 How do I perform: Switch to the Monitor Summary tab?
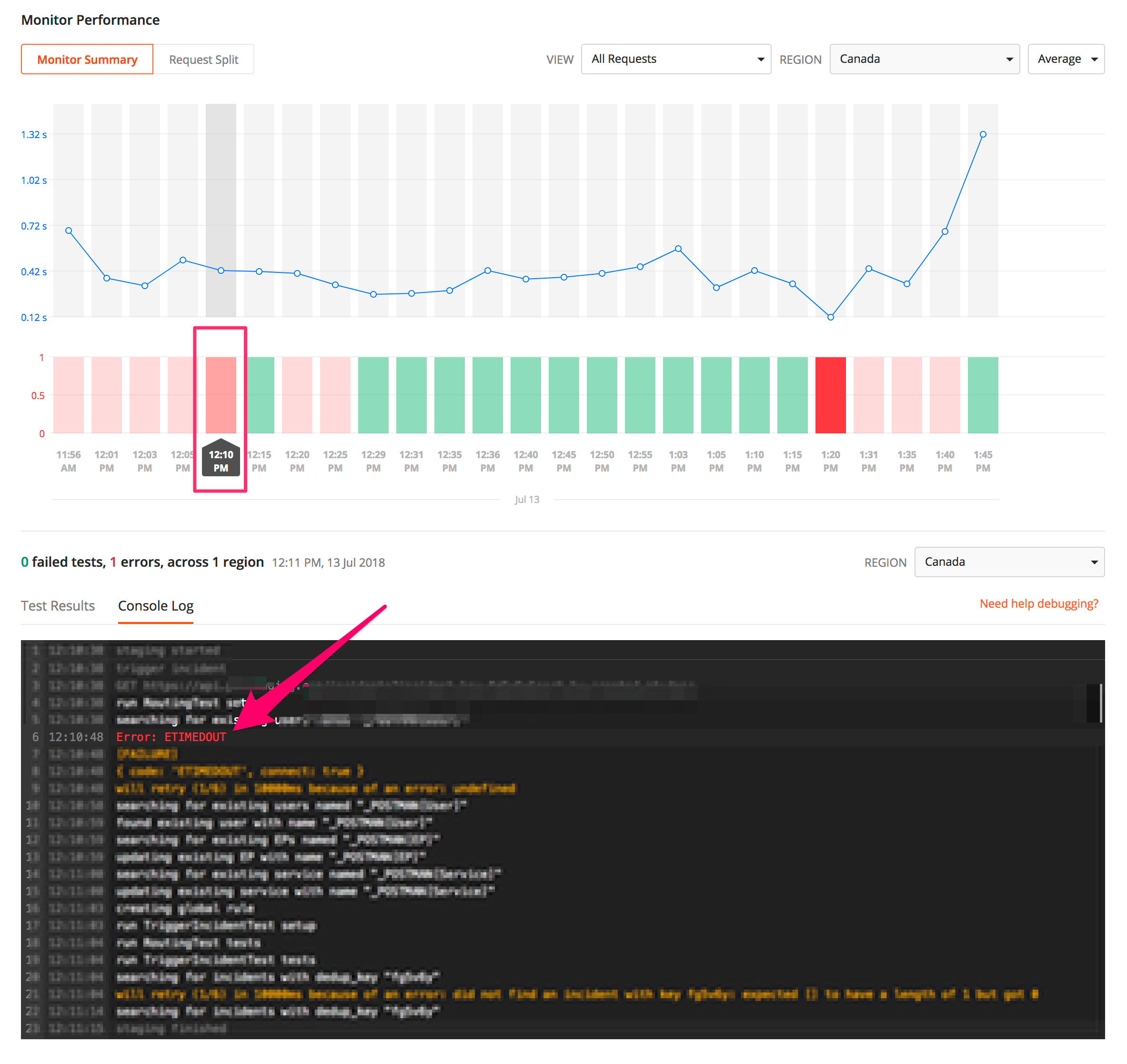(x=87, y=60)
